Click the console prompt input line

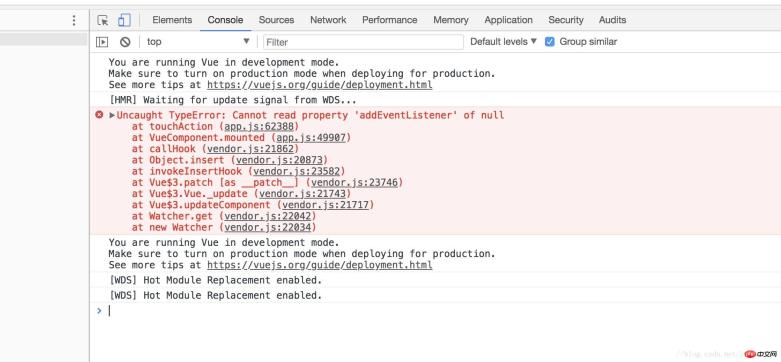tap(438, 311)
